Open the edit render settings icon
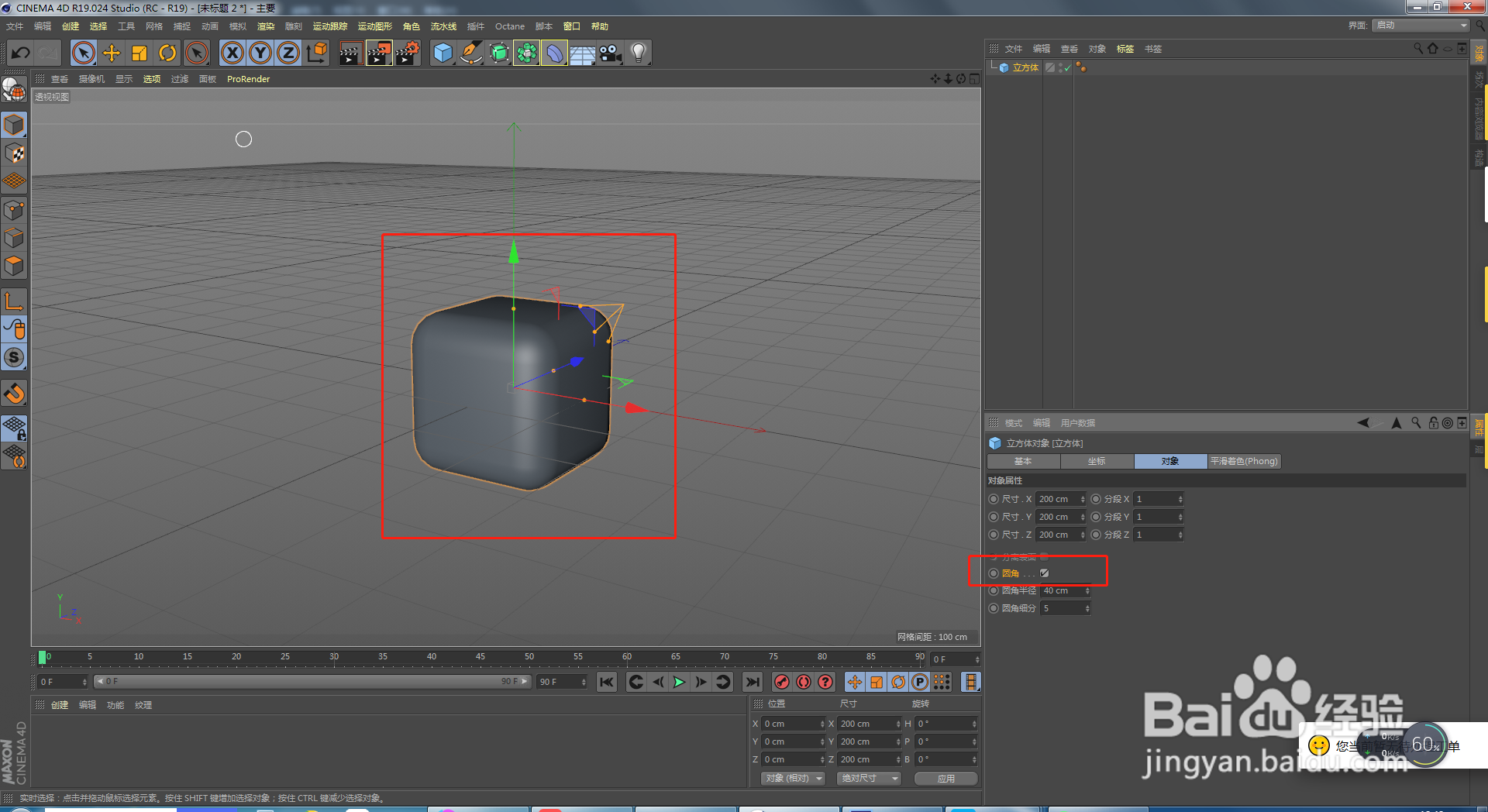The height and width of the screenshot is (812, 1488). click(x=407, y=53)
